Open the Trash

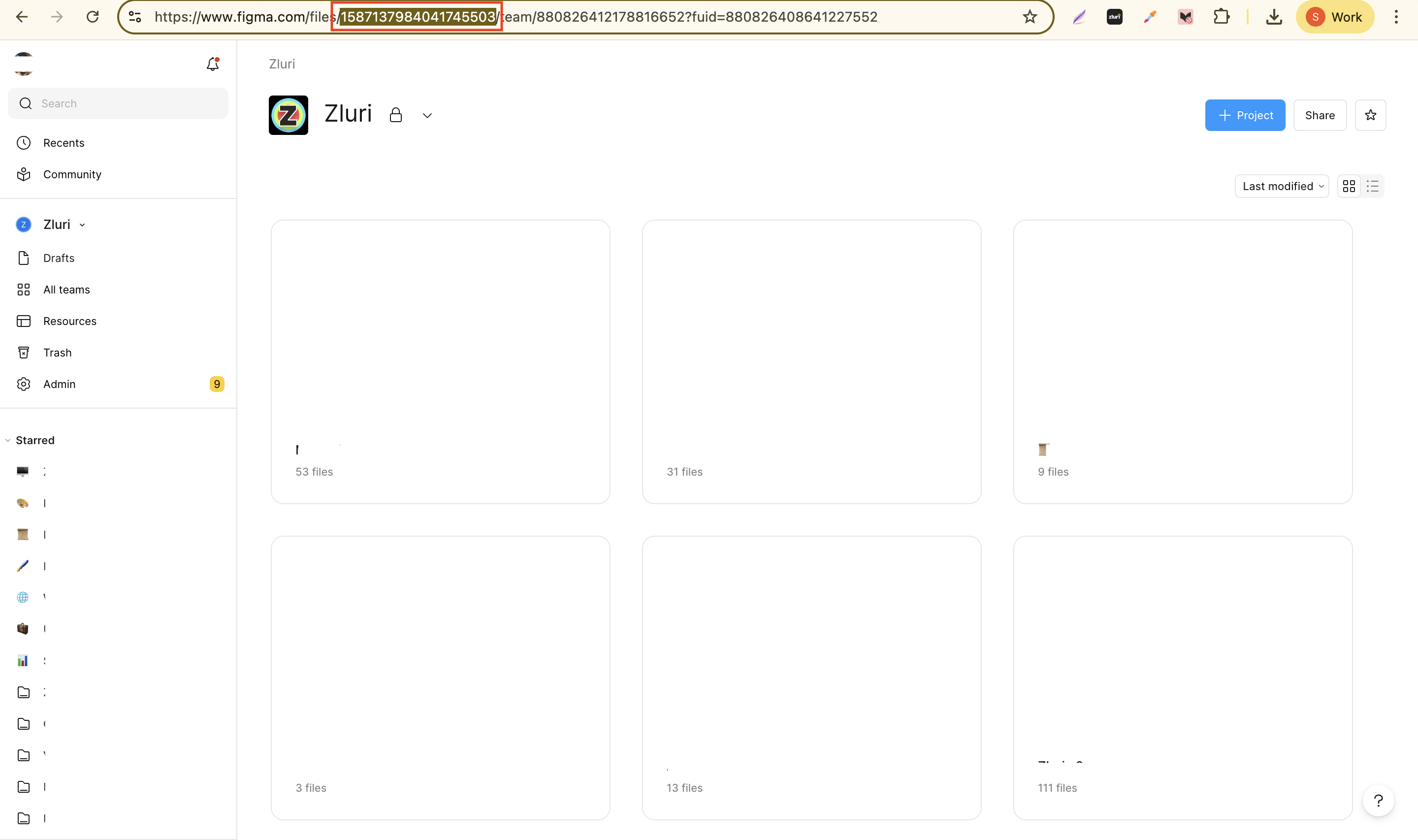tap(57, 353)
